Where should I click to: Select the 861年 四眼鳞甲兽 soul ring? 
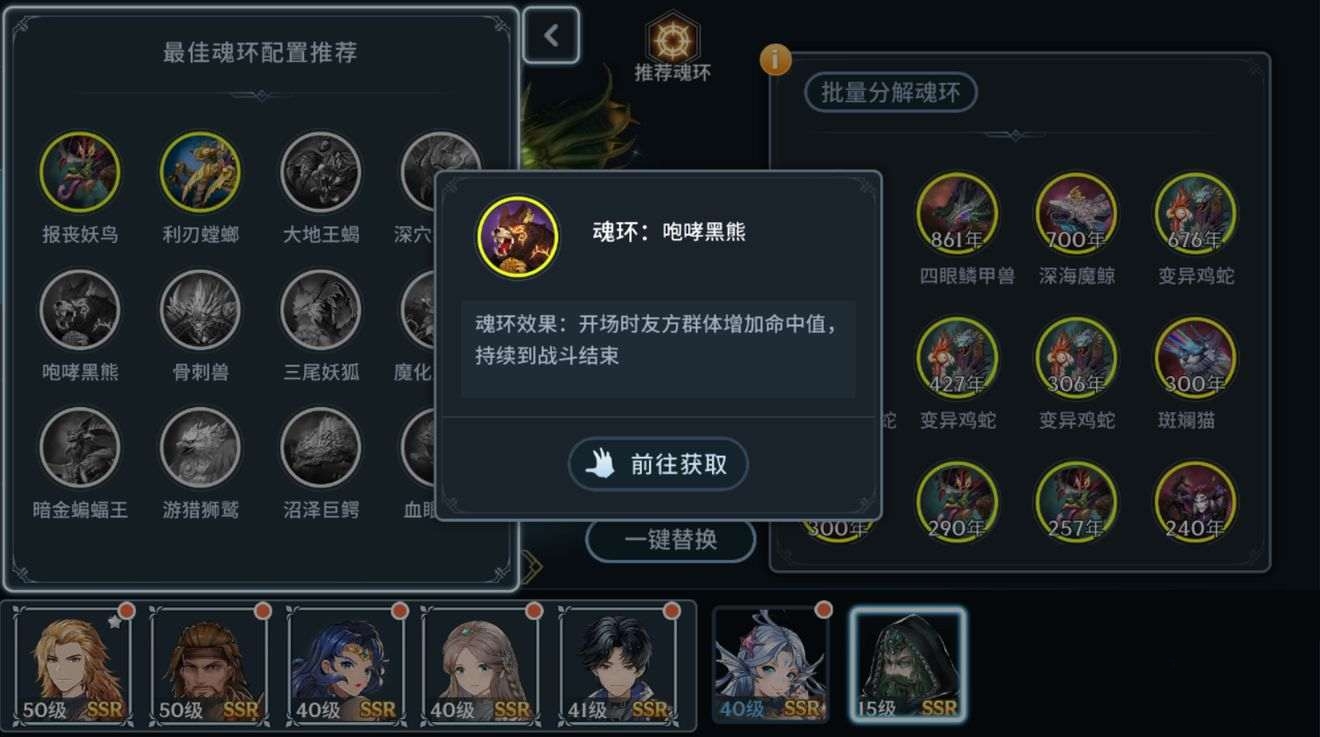(957, 213)
